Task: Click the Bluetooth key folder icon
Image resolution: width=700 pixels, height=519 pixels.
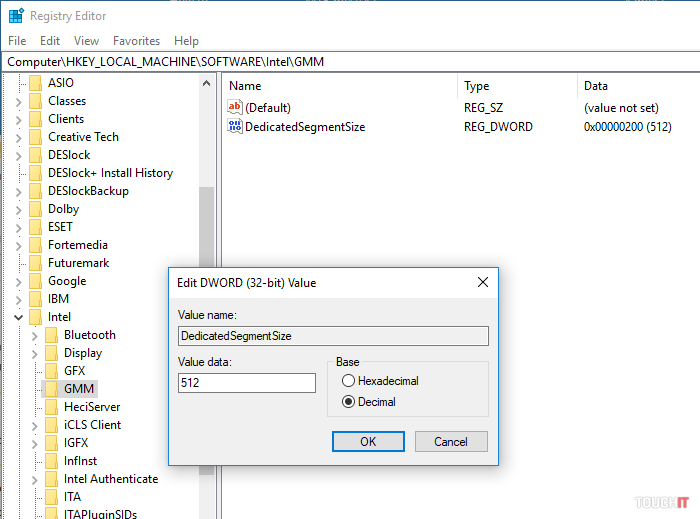Action: pyautogui.click(x=52, y=335)
